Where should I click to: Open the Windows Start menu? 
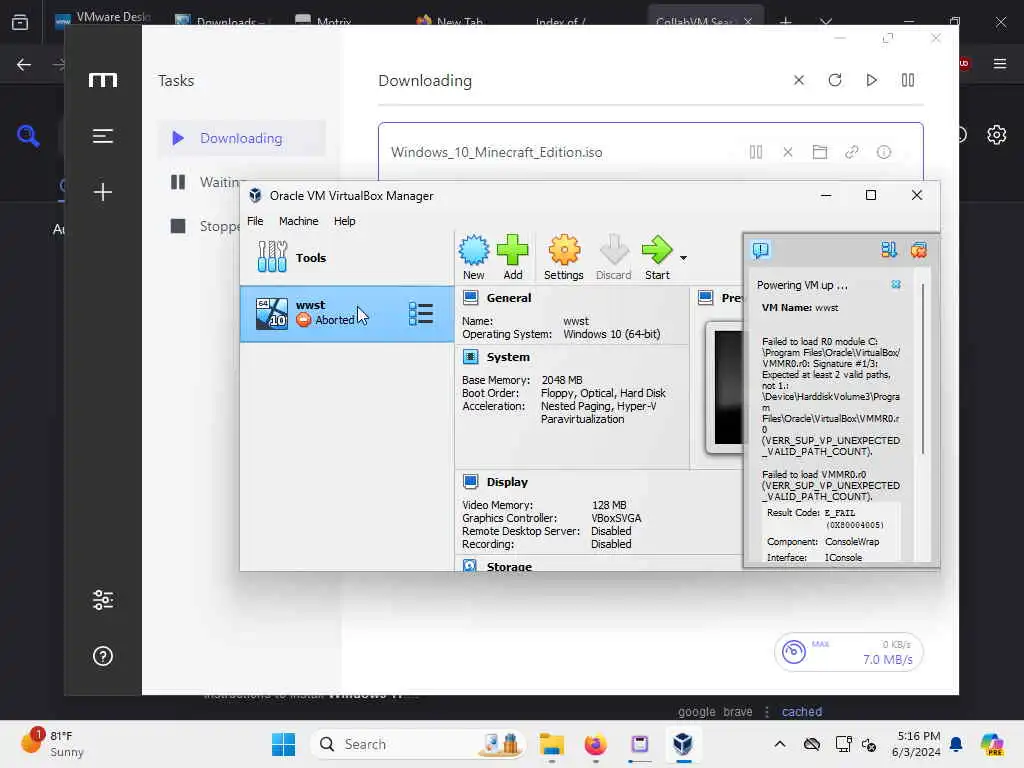[x=283, y=744]
